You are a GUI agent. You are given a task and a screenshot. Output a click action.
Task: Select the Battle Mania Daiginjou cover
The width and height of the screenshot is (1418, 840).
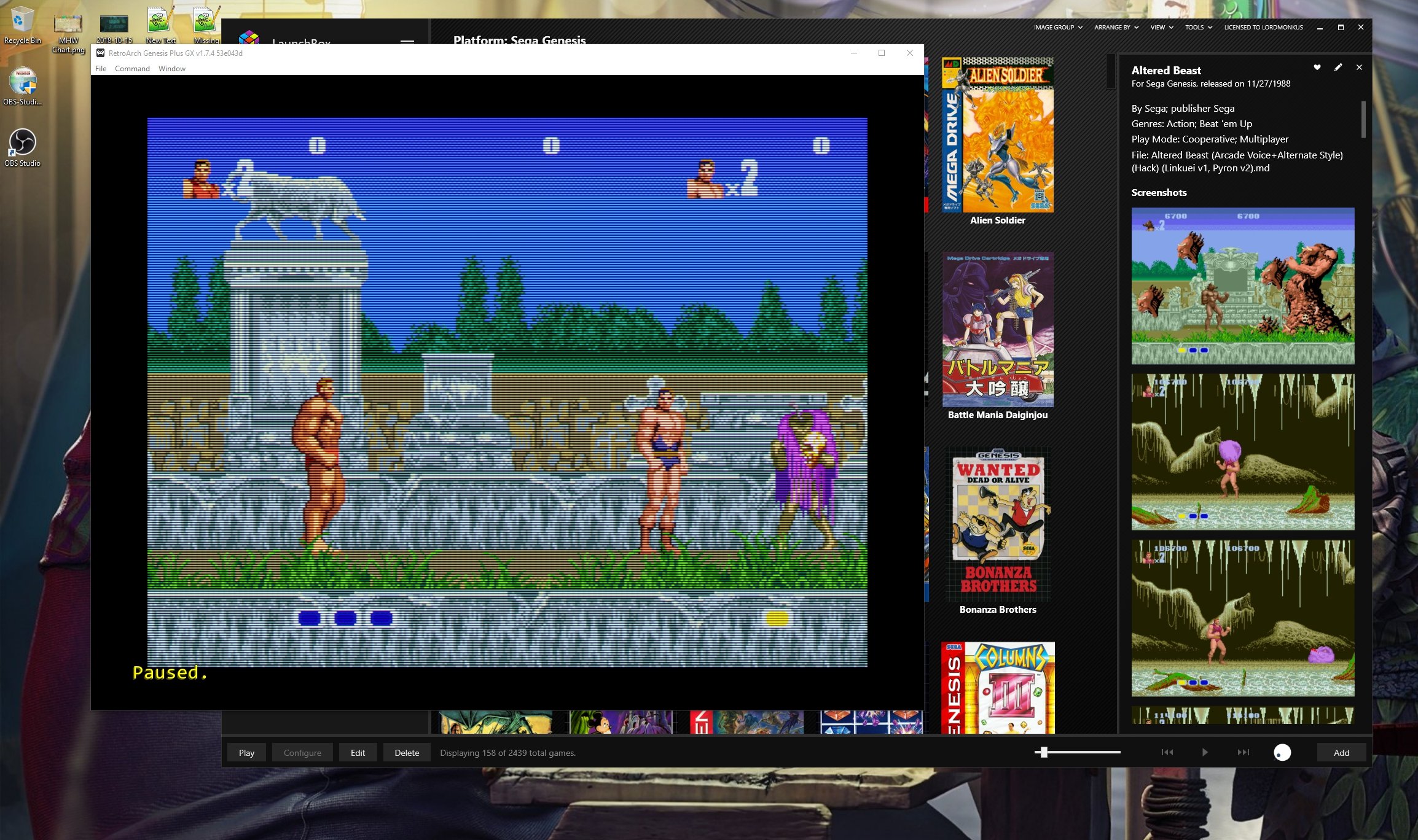coord(998,329)
